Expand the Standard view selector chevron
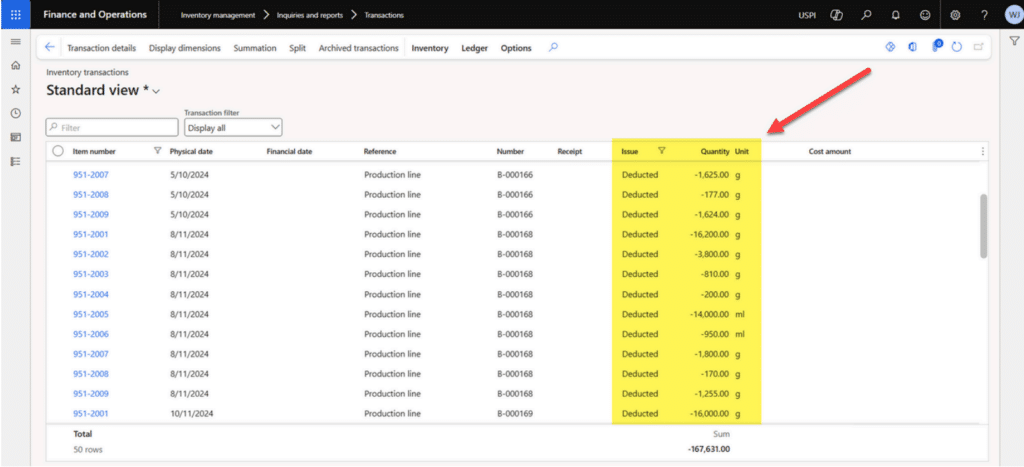 tap(155, 91)
